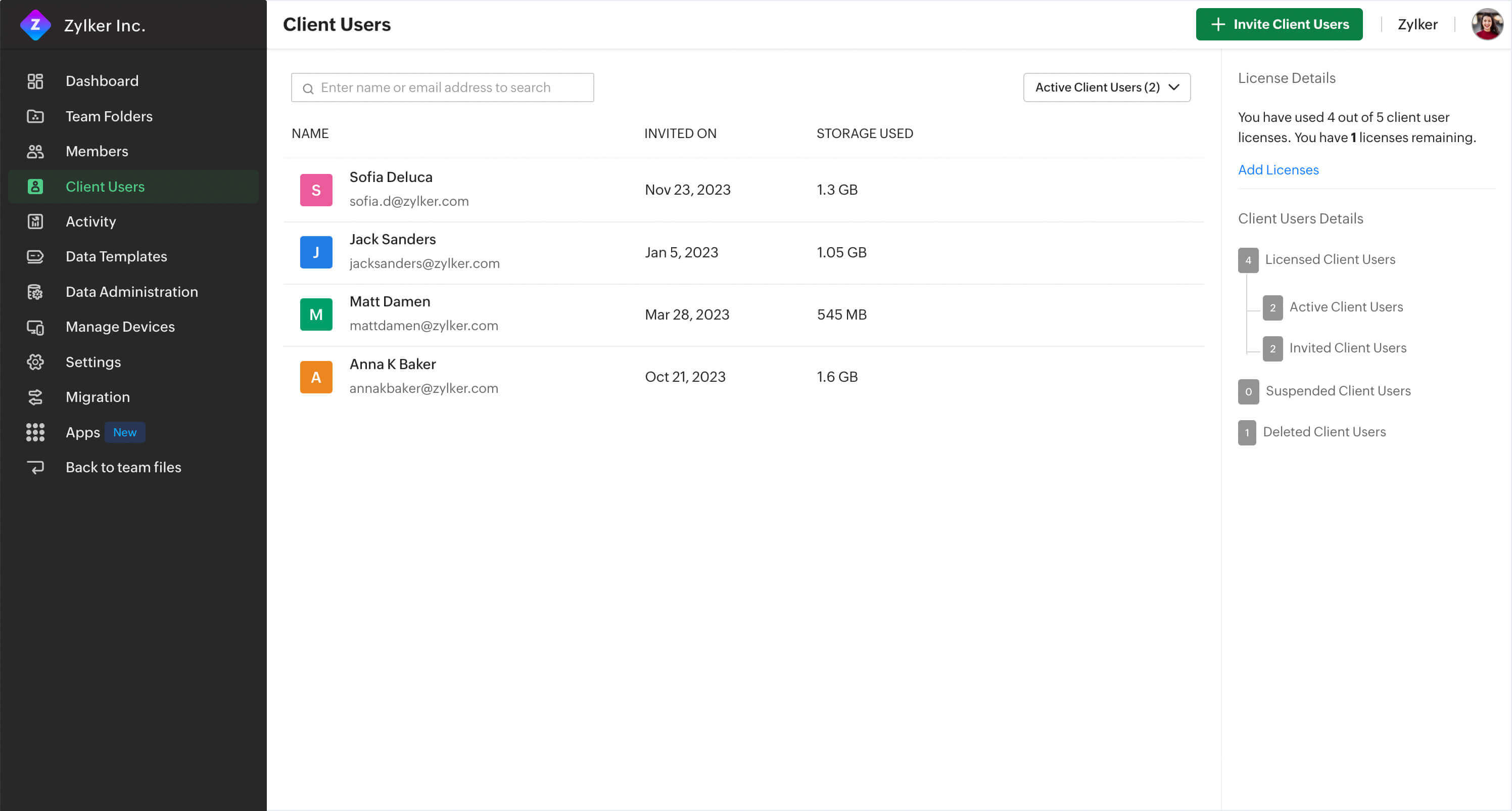Click the Manage Devices icon
This screenshot has width=1512, height=811.
35,327
